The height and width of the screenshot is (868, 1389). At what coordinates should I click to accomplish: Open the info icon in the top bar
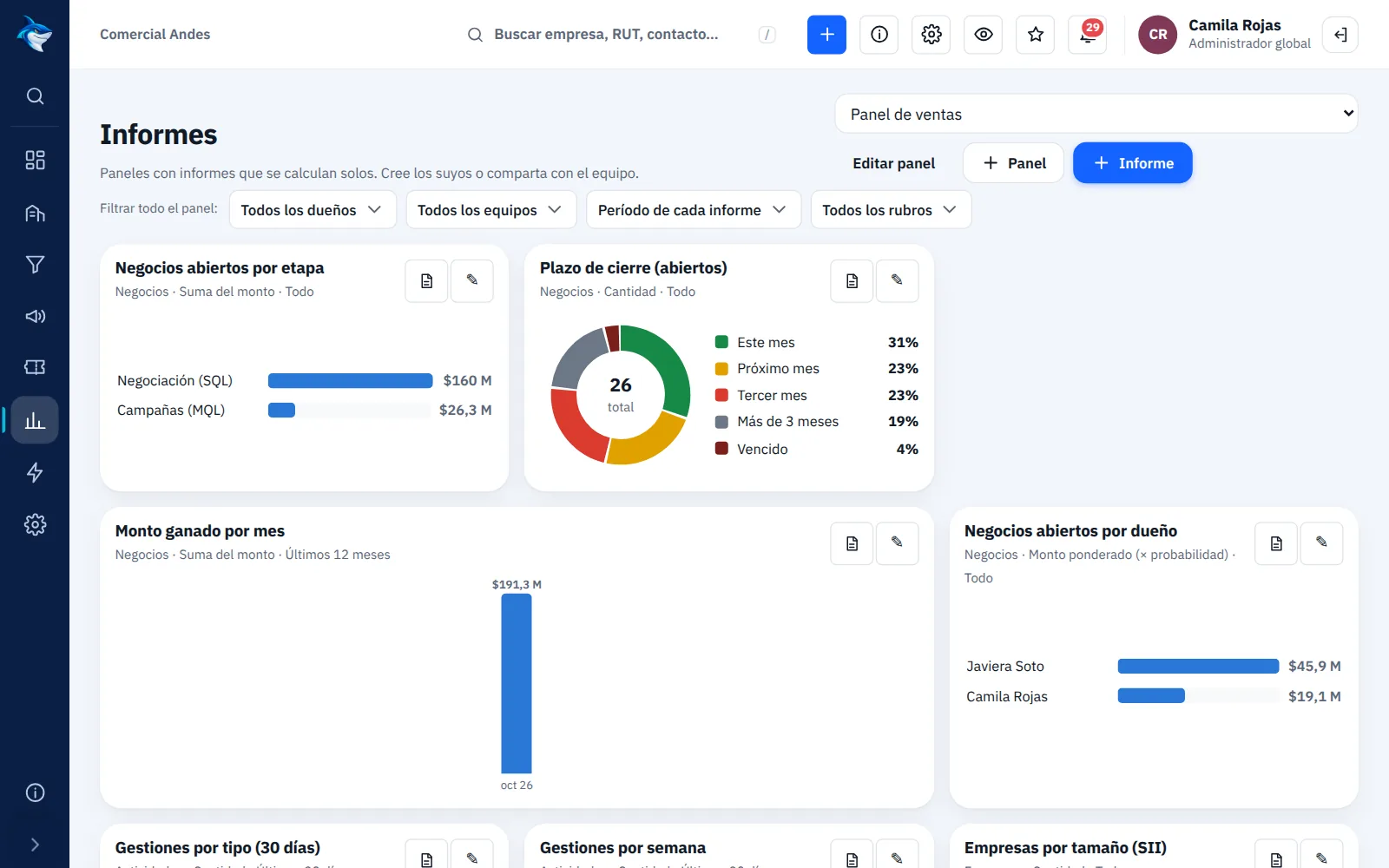point(879,35)
